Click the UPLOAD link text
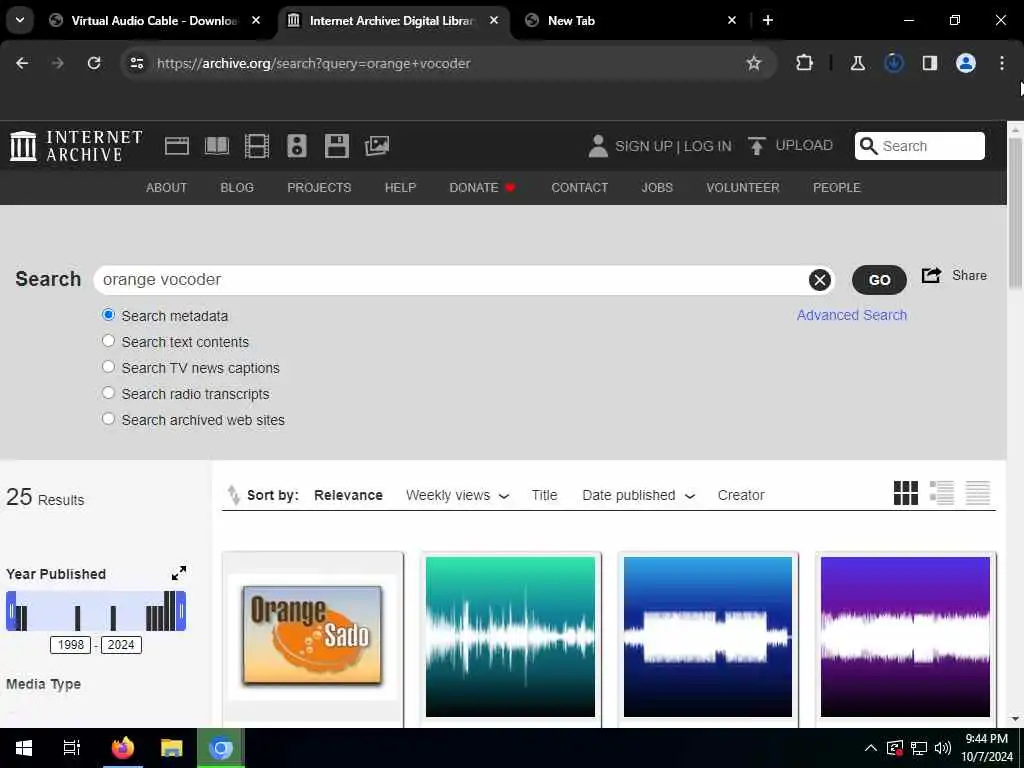The height and width of the screenshot is (768, 1024). pos(804,145)
